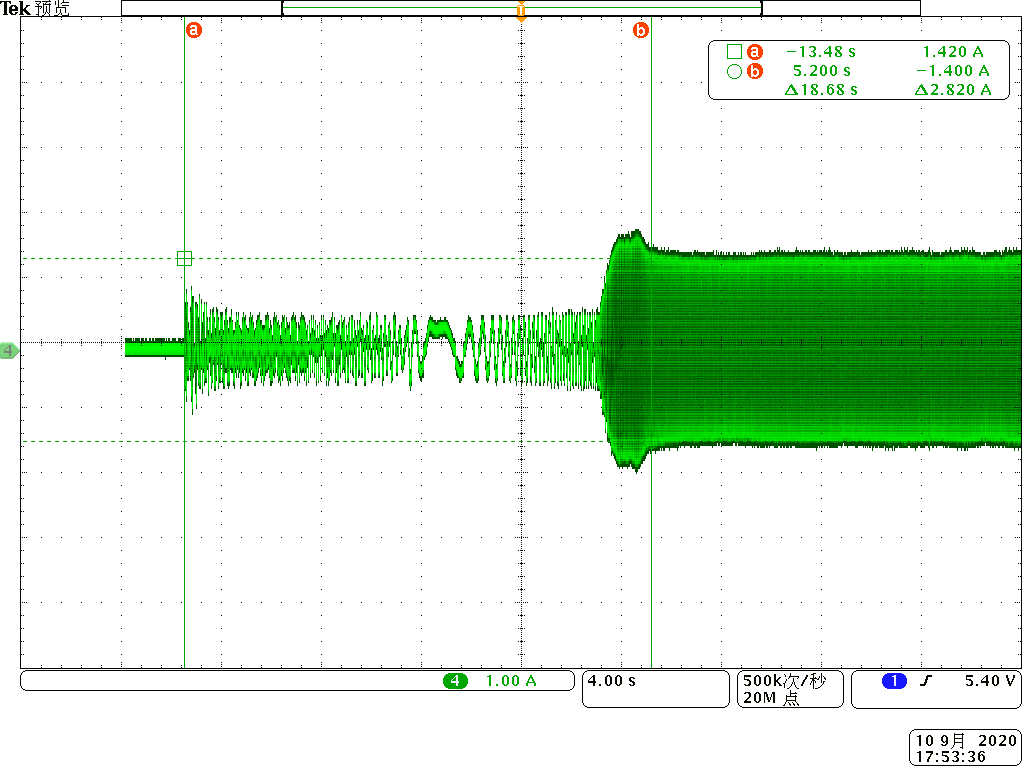Click the green channel 4 badge

[455, 680]
